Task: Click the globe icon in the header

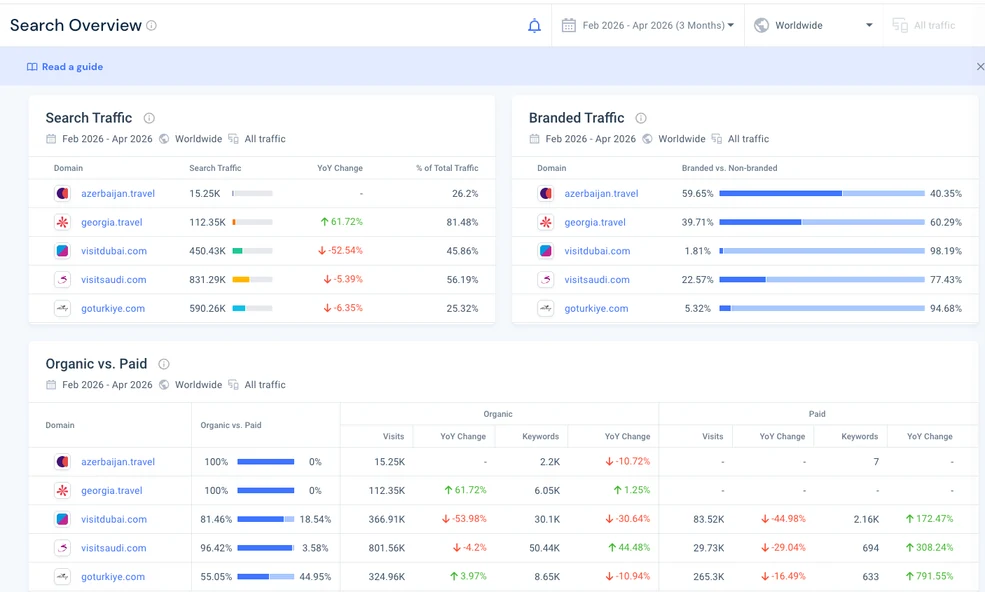Action: (761, 26)
